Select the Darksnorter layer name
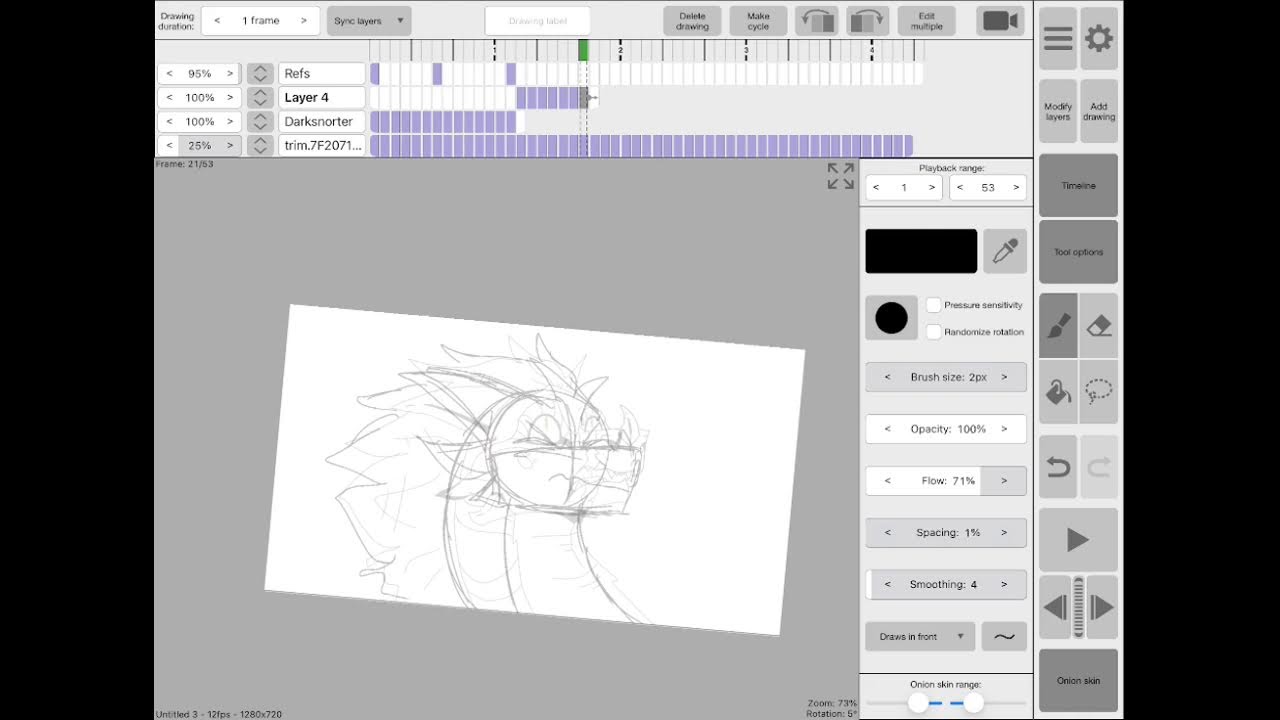 (x=322, y=121)
